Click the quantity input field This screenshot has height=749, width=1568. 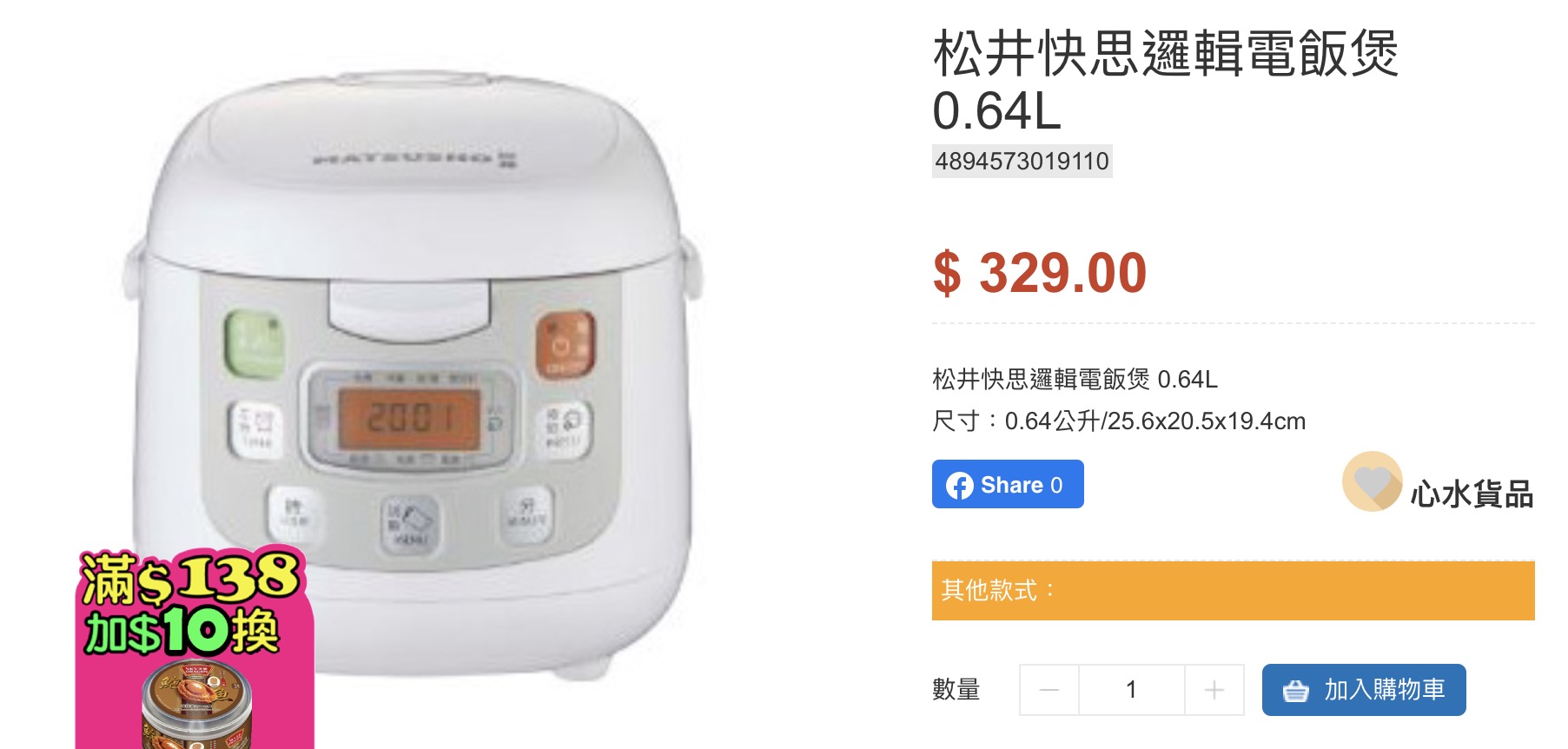(x=1132, y=690)
